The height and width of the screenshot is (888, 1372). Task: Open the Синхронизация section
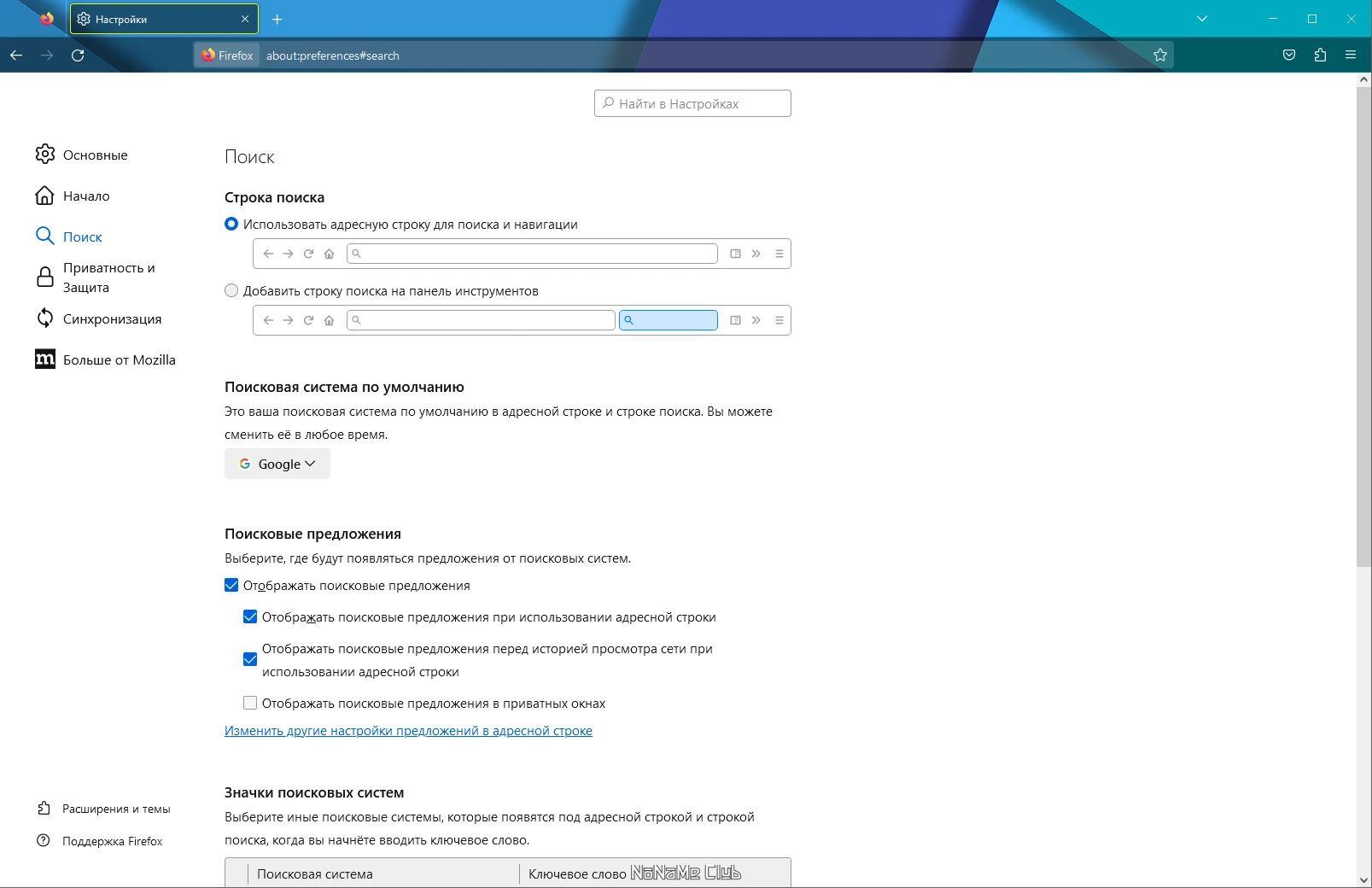112,318
